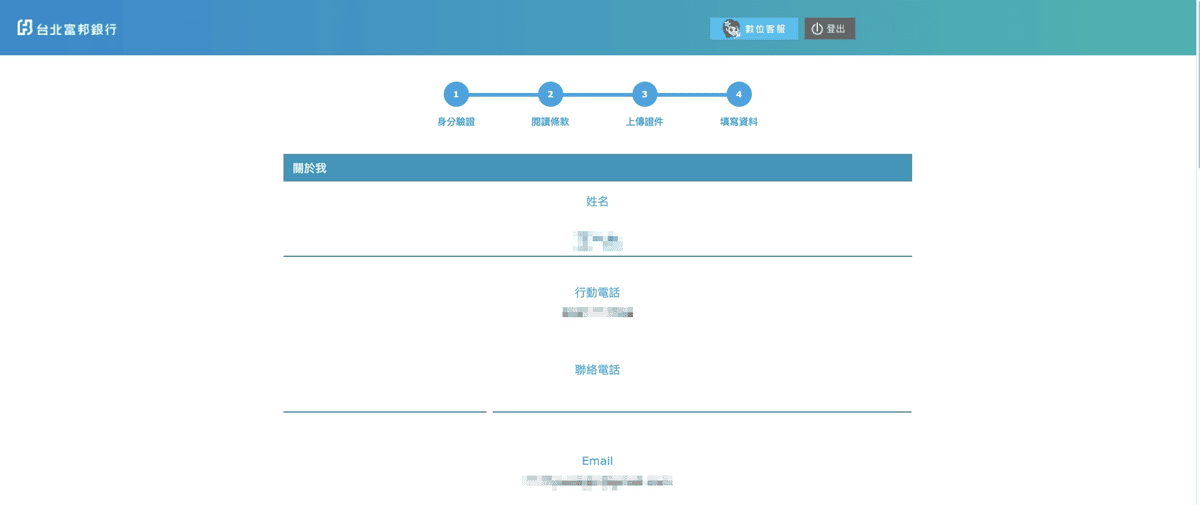
Task: Click the 聯絡電話 area code field
Action: [385, 398]
